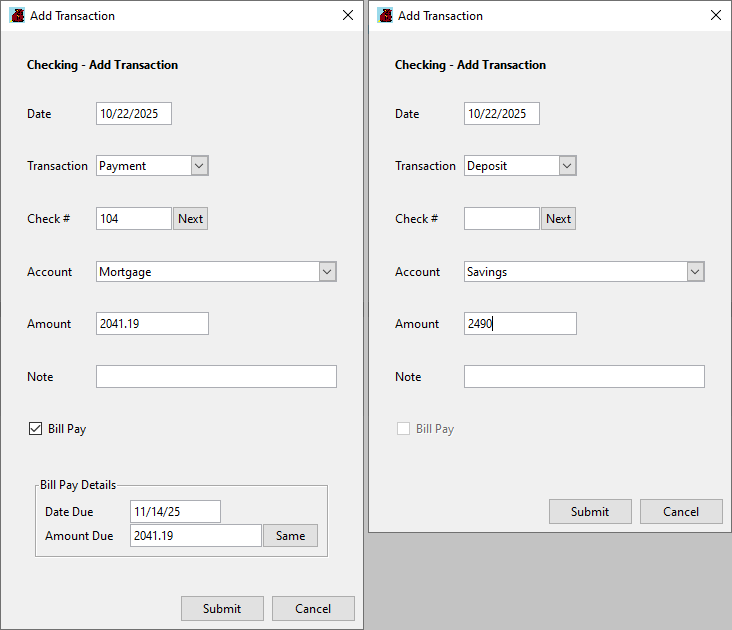
Task: Click Next beside check number 104
Action: 190,219
